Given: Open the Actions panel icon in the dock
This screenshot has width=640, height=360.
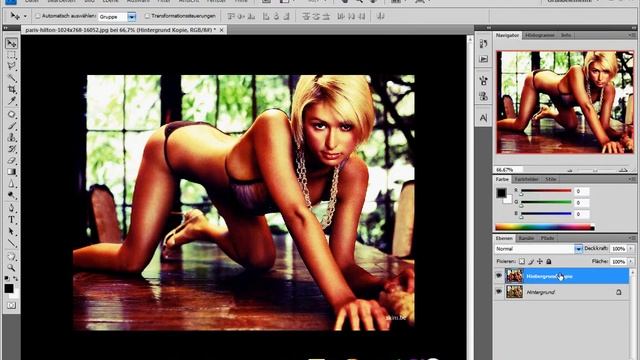Looking at the screenshot, I should click(483, 59).
